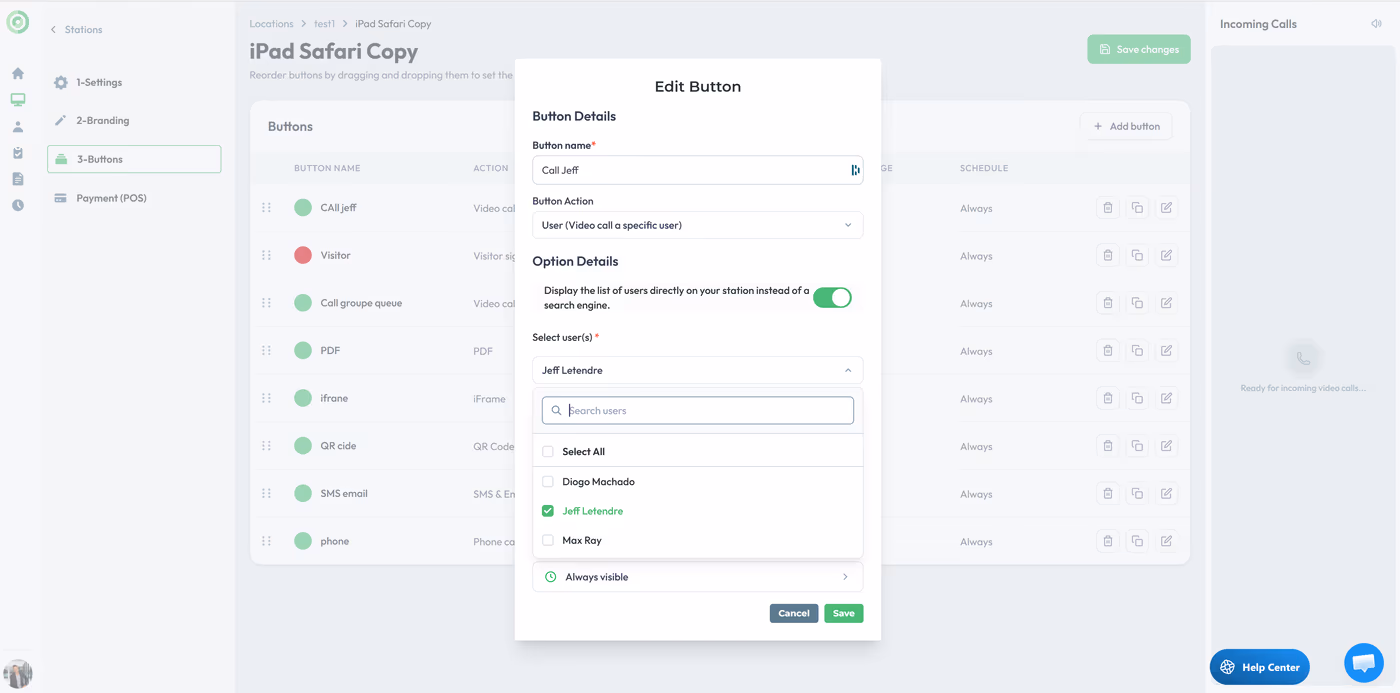Grab the drag handle of Visitor row
This screenshot has width=1400, height=693.
pos(266,255)
